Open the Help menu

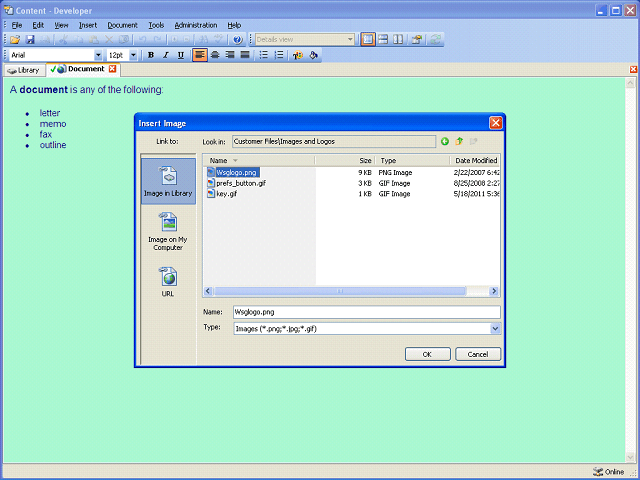234,25
